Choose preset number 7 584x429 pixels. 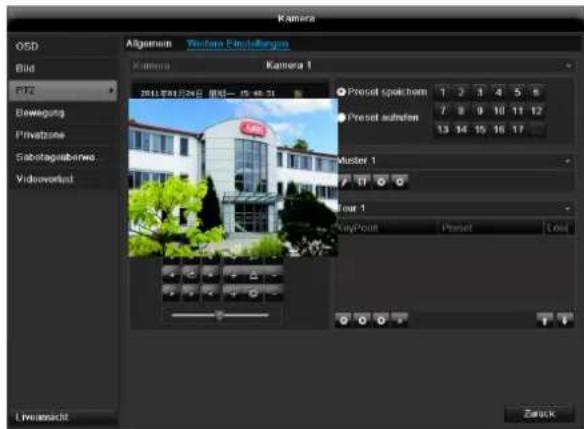[x=442, y=111]
